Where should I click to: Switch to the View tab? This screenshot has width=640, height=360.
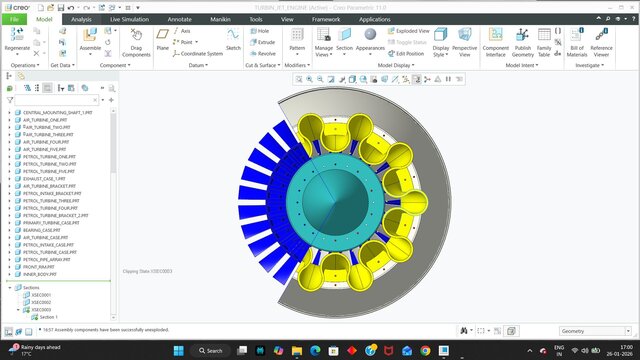coord(287,19)
